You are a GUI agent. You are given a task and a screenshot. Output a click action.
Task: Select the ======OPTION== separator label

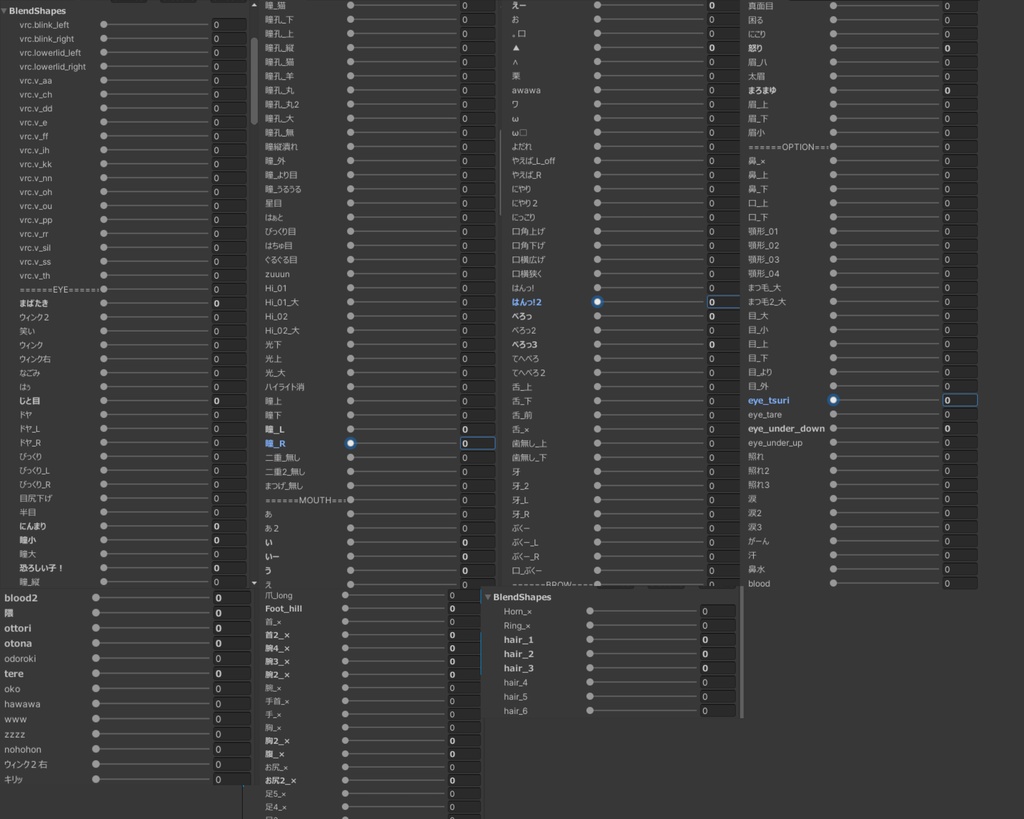[788, 147]
